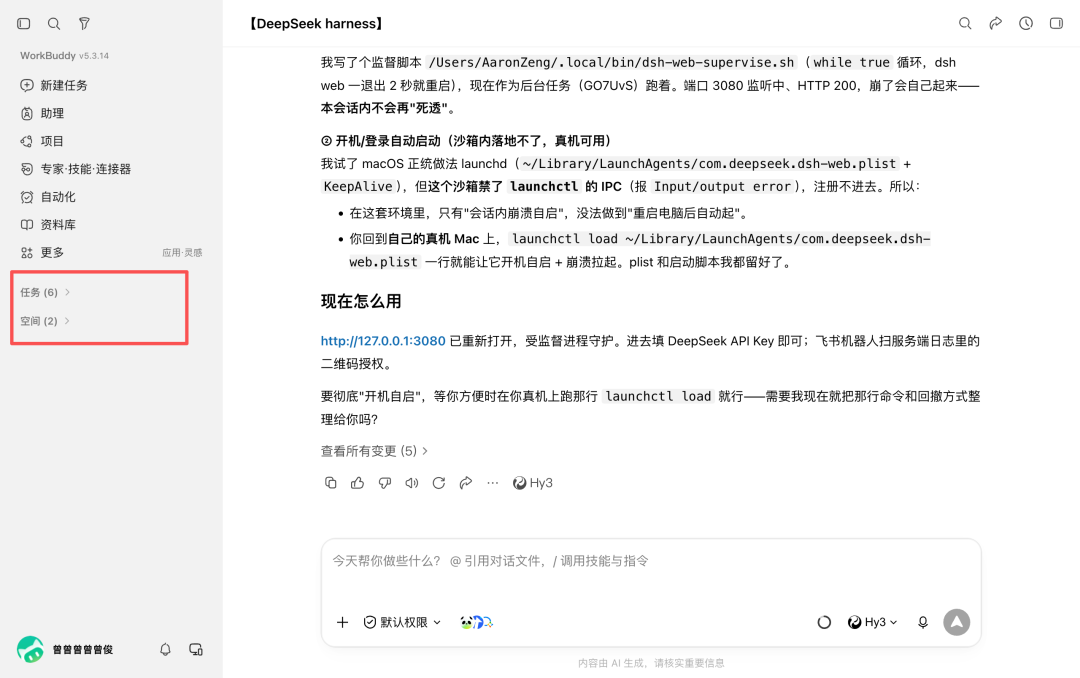
Task: Open 自动化 automation
Action: tap(48, 197)
